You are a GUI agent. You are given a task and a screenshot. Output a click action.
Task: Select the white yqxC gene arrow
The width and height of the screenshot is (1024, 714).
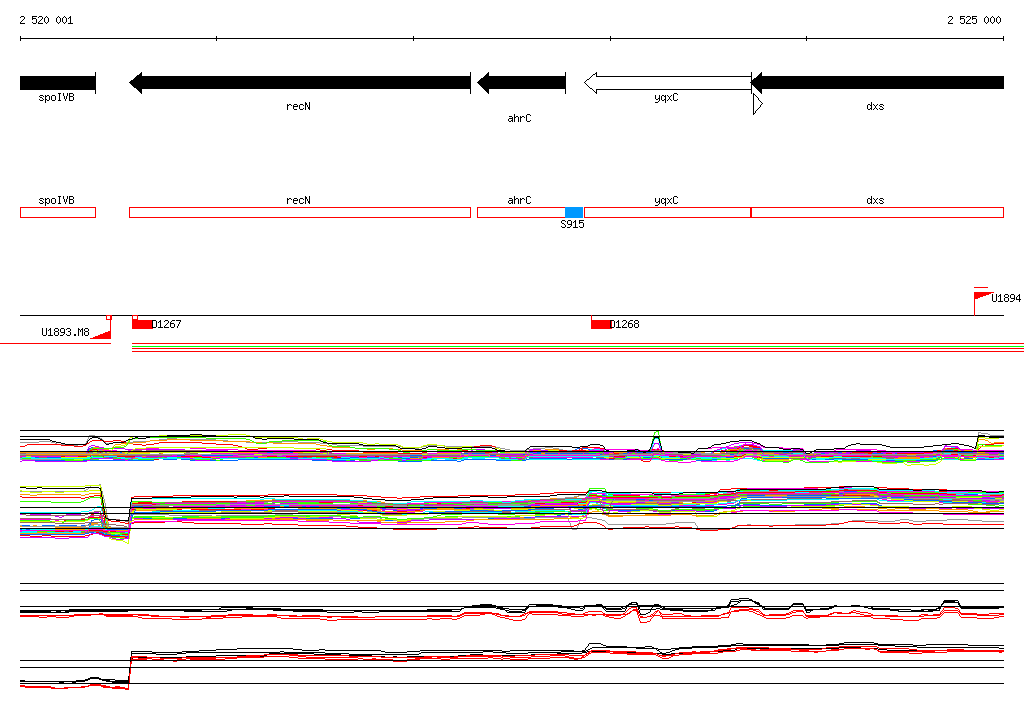667,83
